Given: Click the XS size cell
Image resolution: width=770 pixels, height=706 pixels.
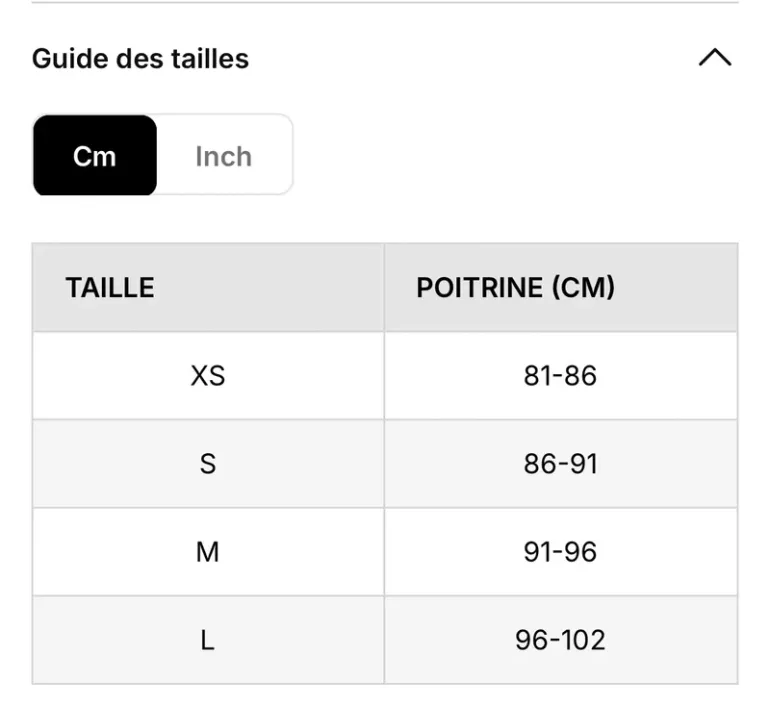Looking at the screenshot, I should pyautogui.click(x=208, y=376).
